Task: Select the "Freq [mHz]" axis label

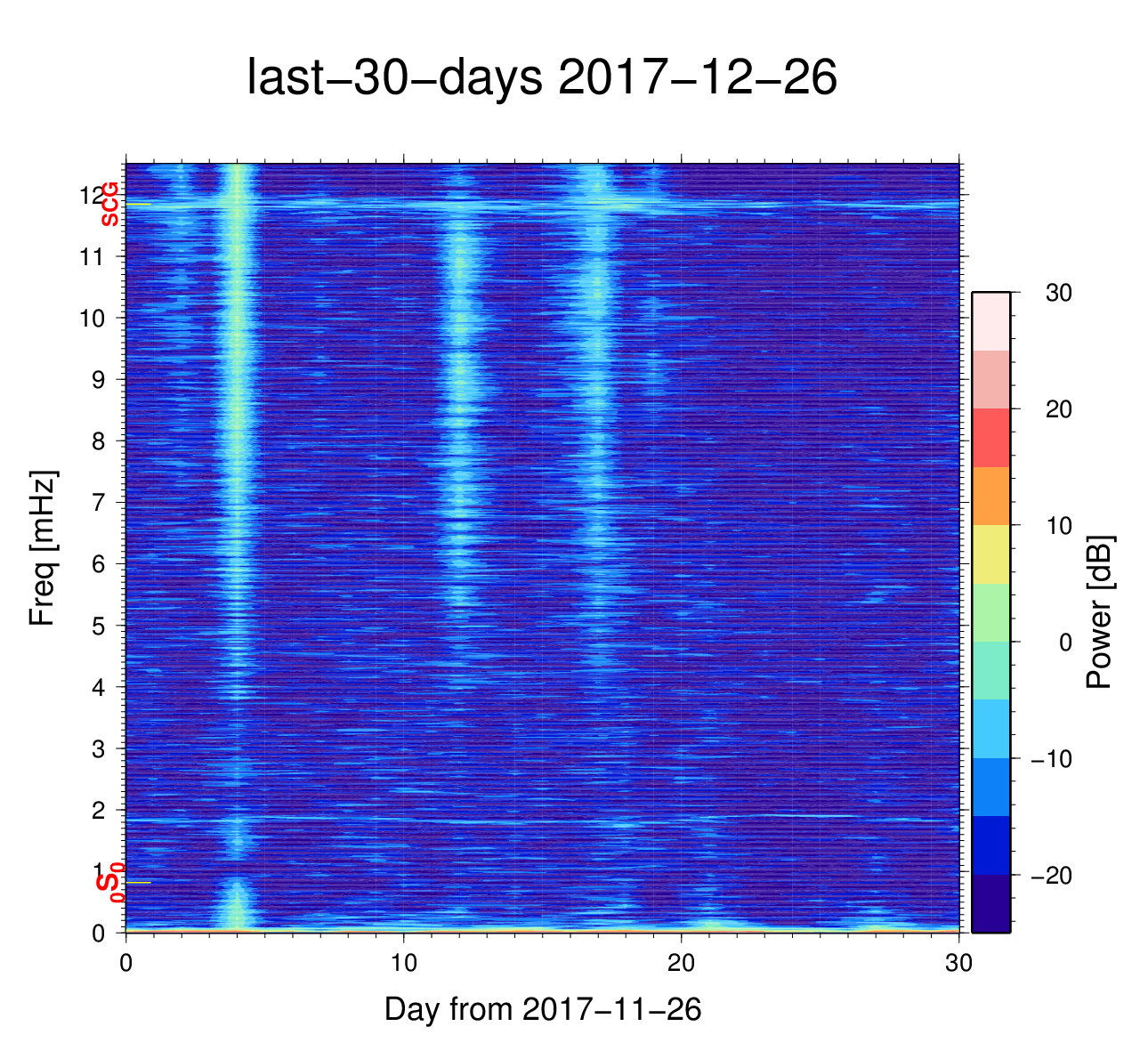Action: [43, 548]
